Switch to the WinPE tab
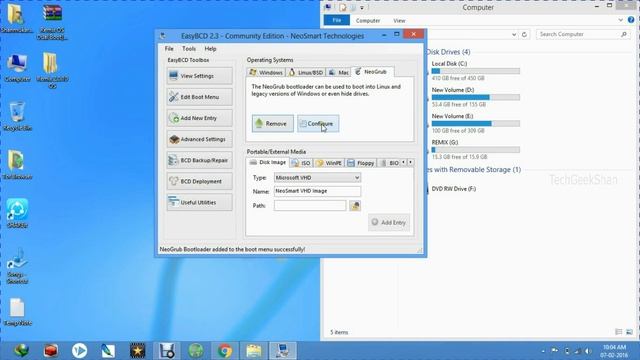Viewport: 640px width, 360px height. (329, 163)
